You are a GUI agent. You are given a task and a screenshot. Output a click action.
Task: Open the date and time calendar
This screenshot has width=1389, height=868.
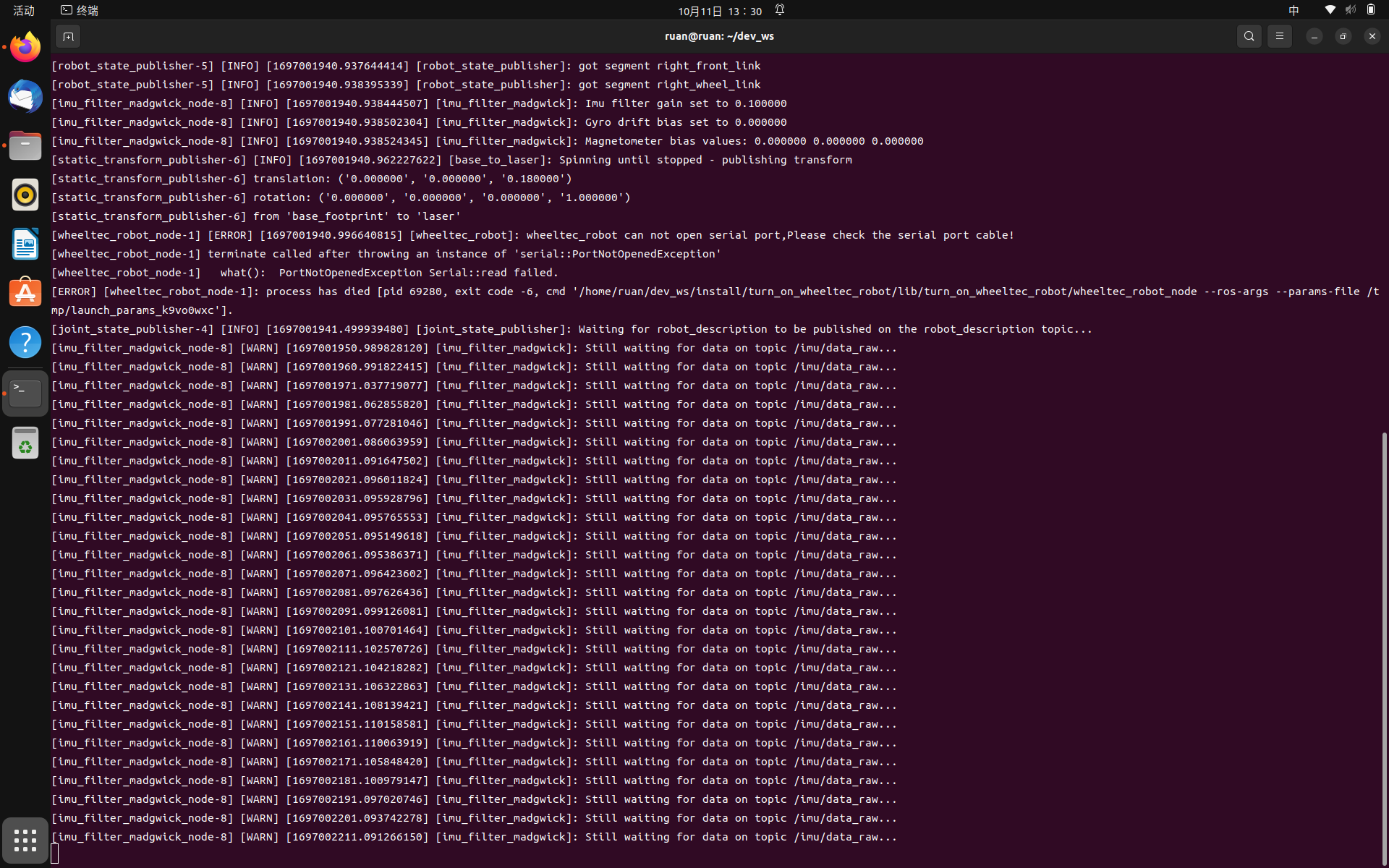tap(720, 11)
